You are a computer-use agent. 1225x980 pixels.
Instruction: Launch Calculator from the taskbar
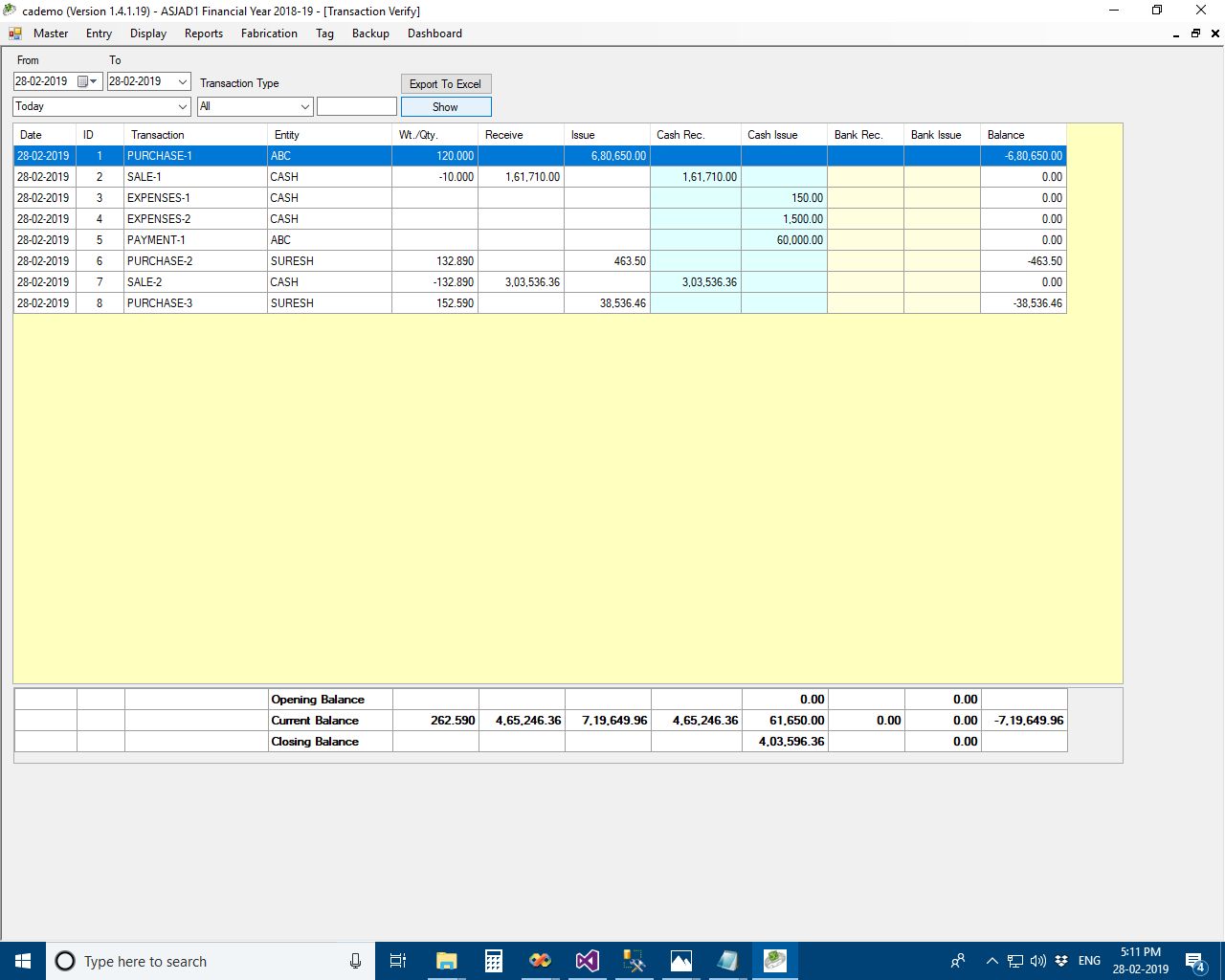(494, 961)
